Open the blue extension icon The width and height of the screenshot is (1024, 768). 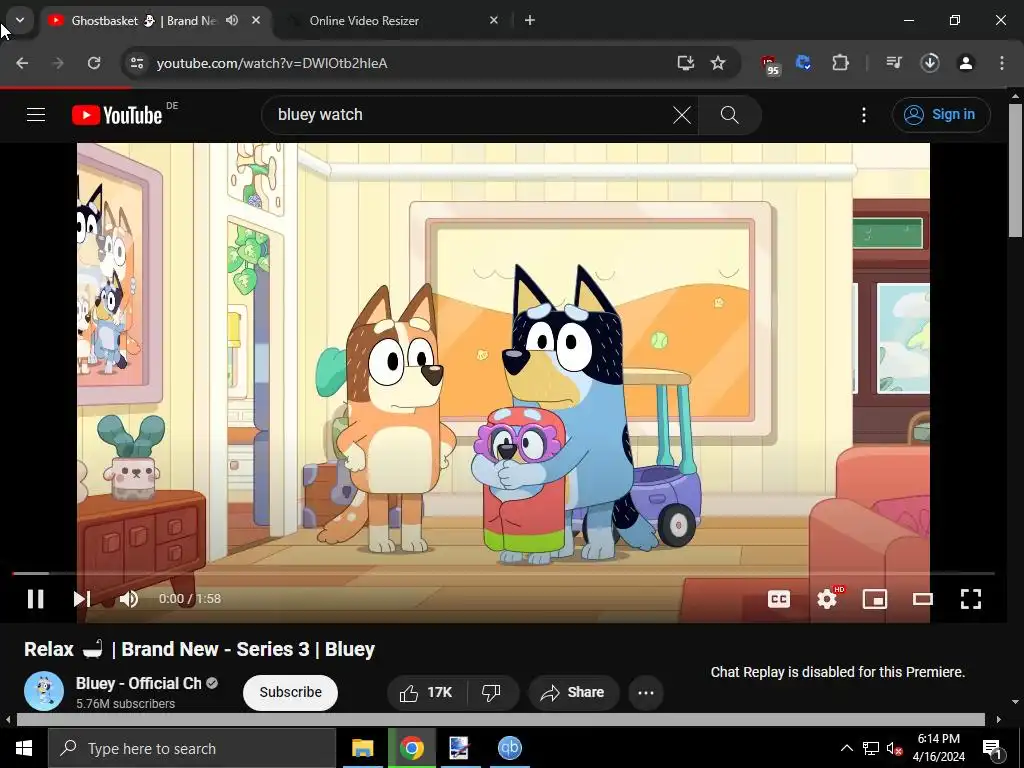(x=803, y=63)
